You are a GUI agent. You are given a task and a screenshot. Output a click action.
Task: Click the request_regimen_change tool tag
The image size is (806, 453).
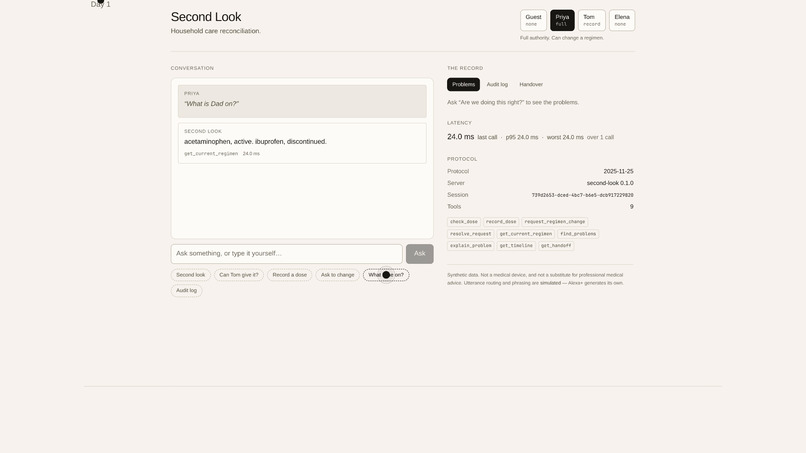(555, 222)
